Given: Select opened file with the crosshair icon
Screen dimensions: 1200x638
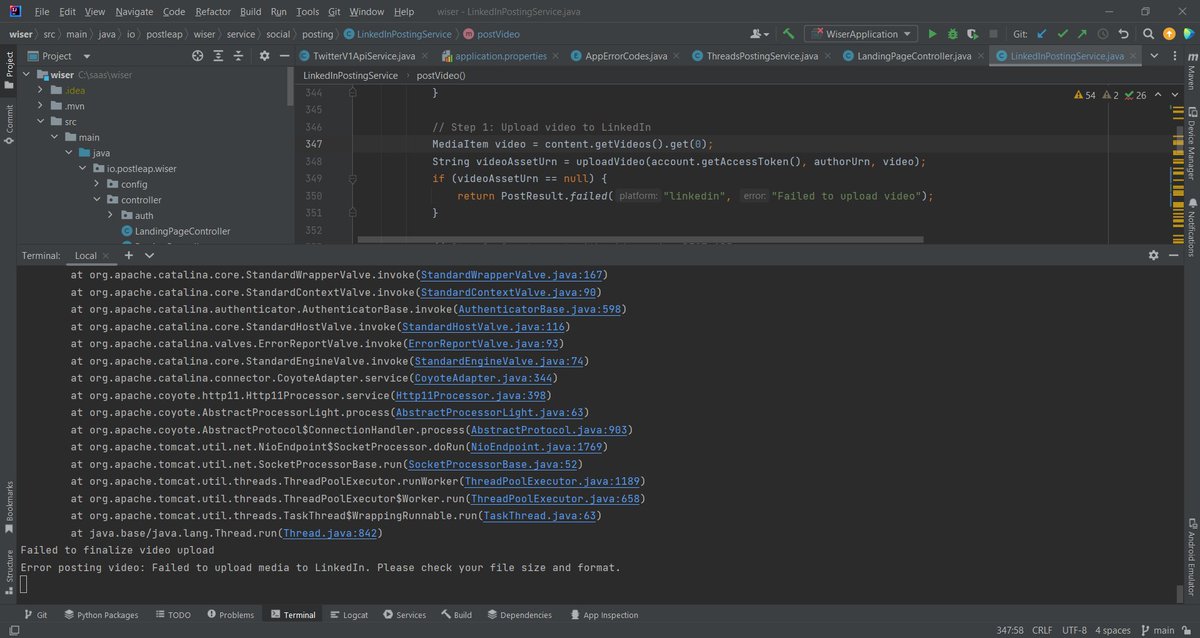Looking at the screenshot, I should click(197, 56).
